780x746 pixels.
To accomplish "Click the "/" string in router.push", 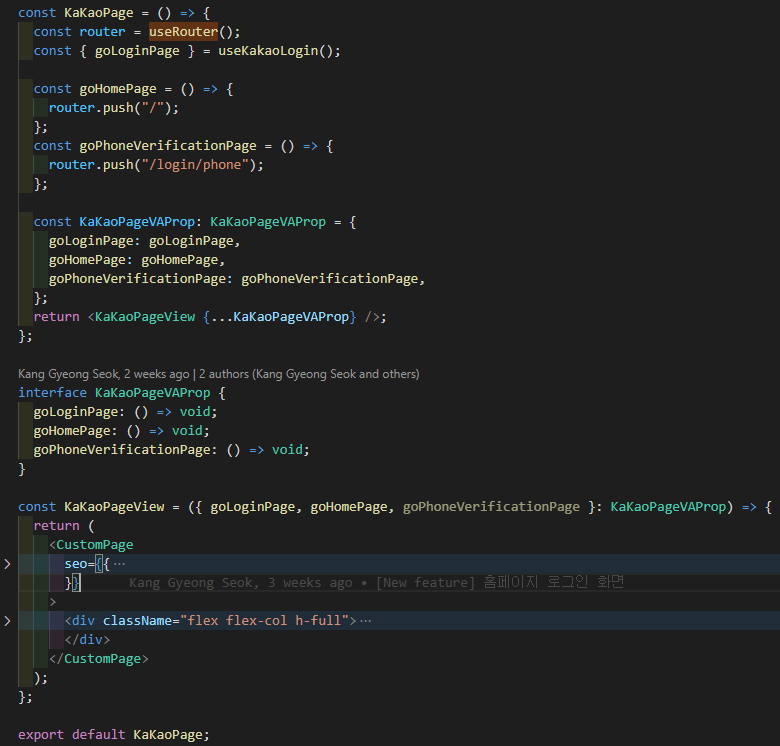I will [153, 108].
